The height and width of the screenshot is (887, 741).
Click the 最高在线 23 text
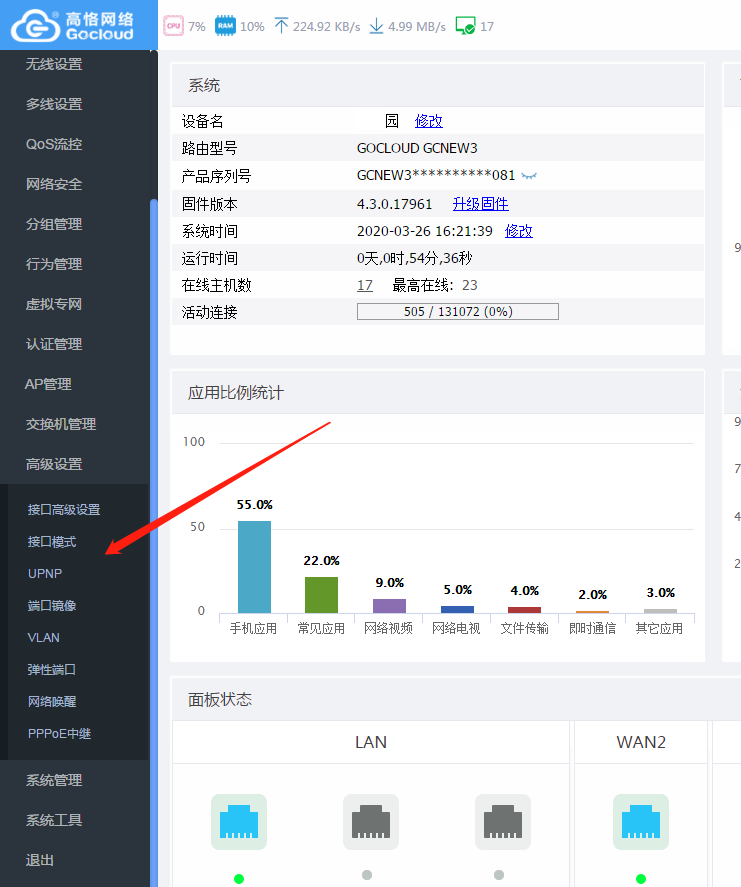click(x=434, y=286)
